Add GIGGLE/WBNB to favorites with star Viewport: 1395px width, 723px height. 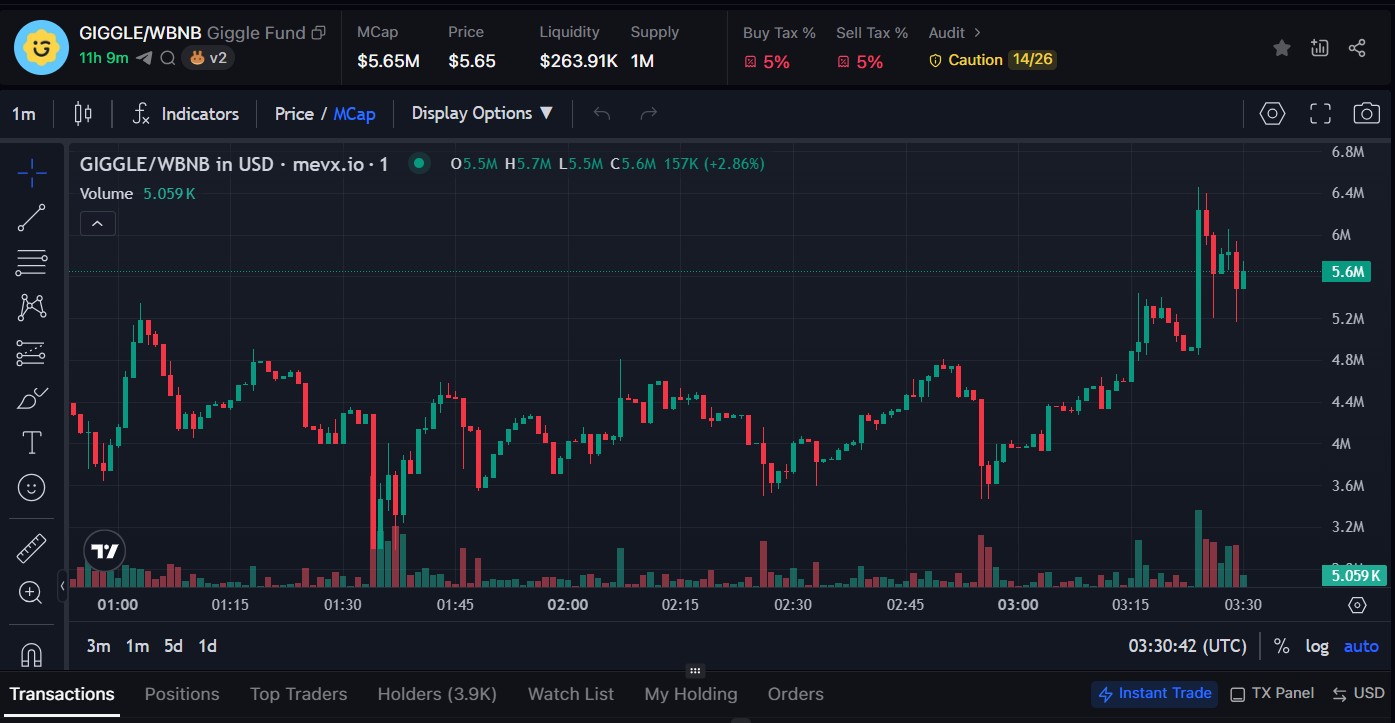pos(1281,48)
